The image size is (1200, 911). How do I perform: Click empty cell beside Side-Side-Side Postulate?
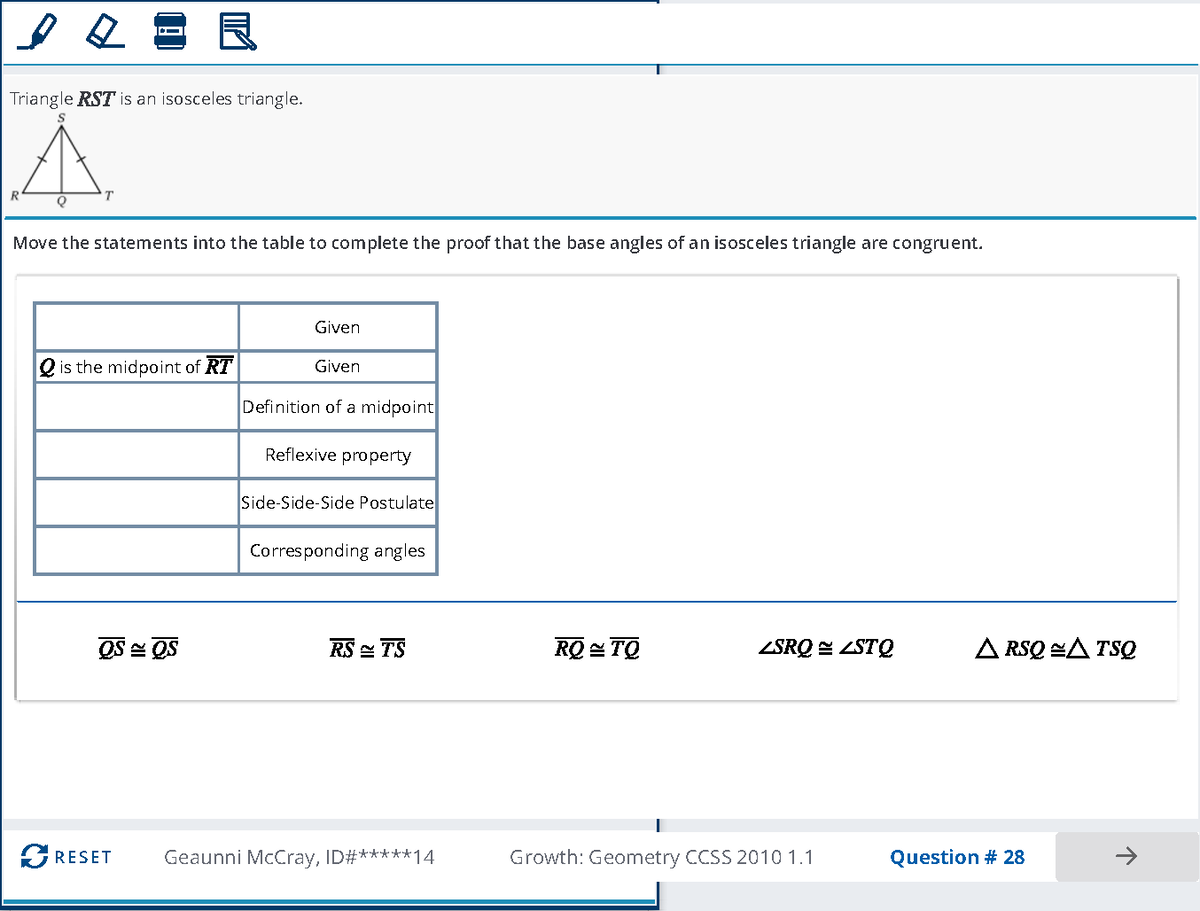pos(137,502)
